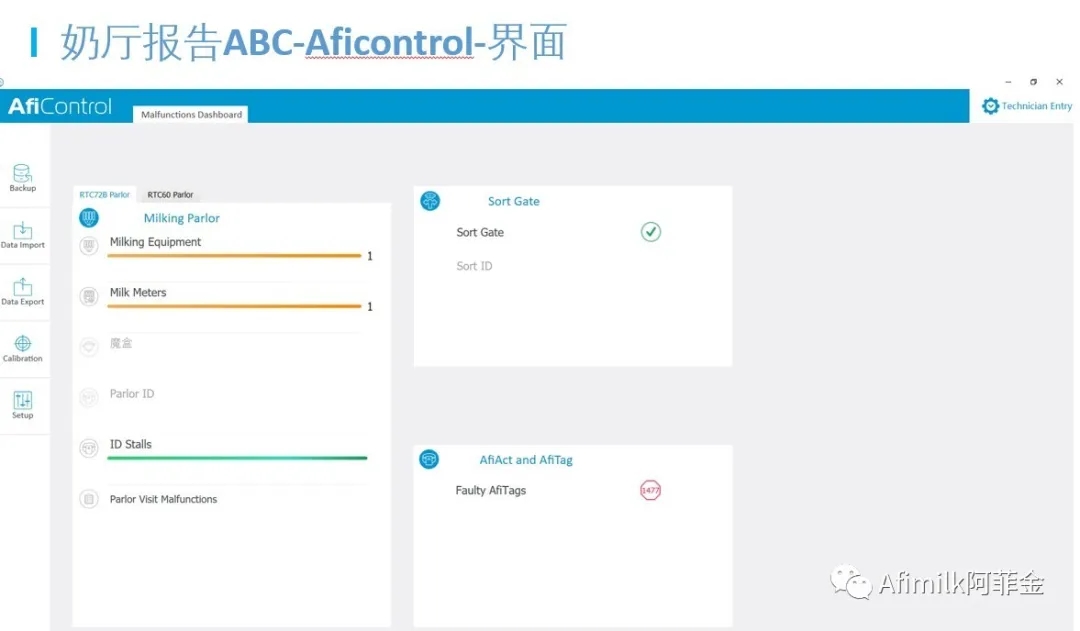Screen dimensions: 1080x631
Task: Click the ID Stalls label
Action: click(x=130, y=444)
